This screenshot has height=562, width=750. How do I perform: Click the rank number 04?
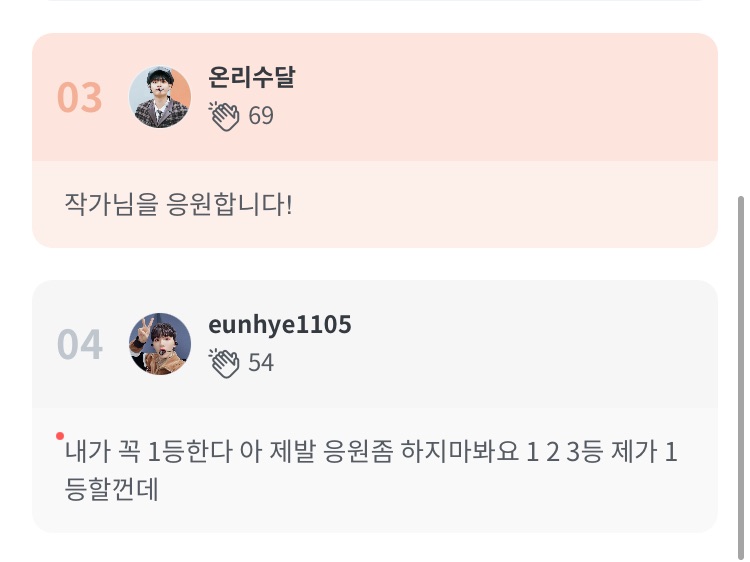coord(80,345)
